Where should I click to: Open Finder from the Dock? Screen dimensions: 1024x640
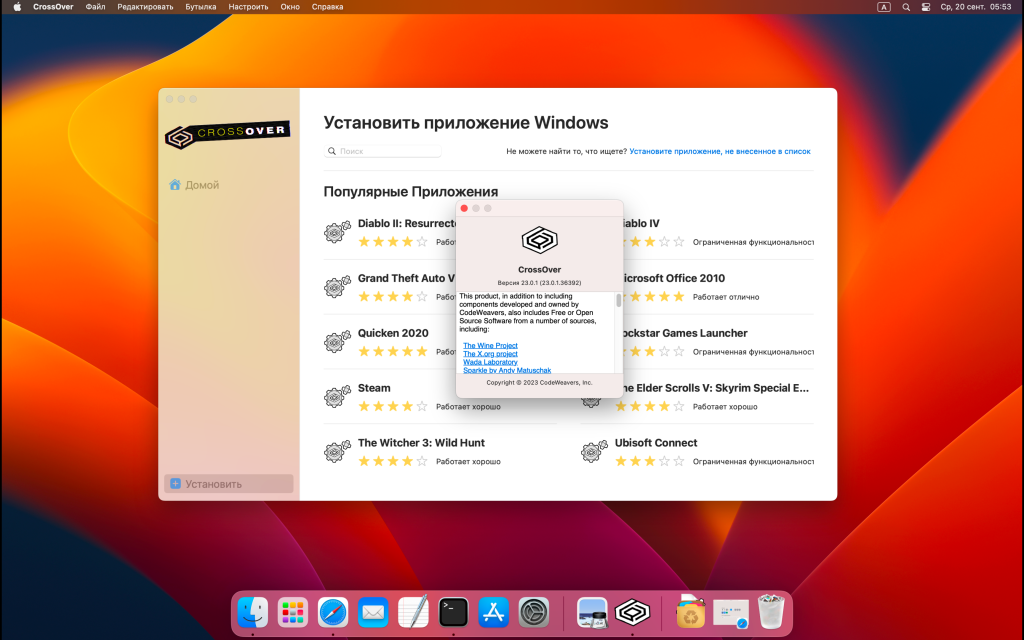(253, 613)
